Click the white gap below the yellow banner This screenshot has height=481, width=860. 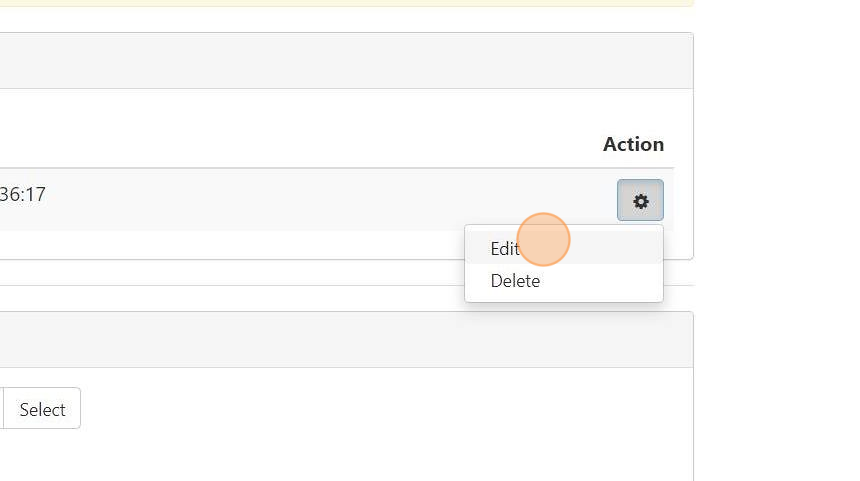[x=340, y=19]
